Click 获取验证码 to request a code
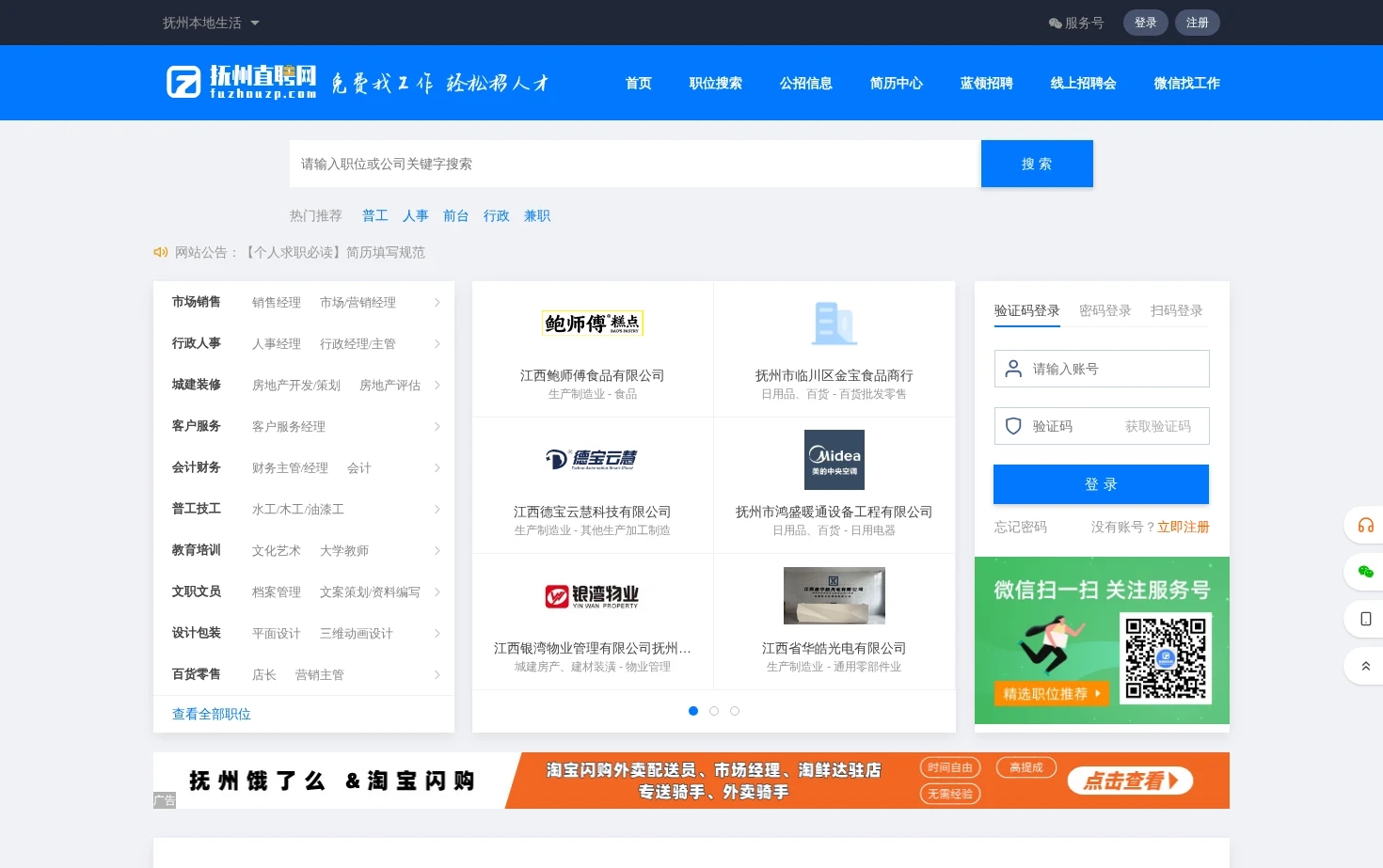This screenshot has height=868, width=1383. tap(1158, 426)
